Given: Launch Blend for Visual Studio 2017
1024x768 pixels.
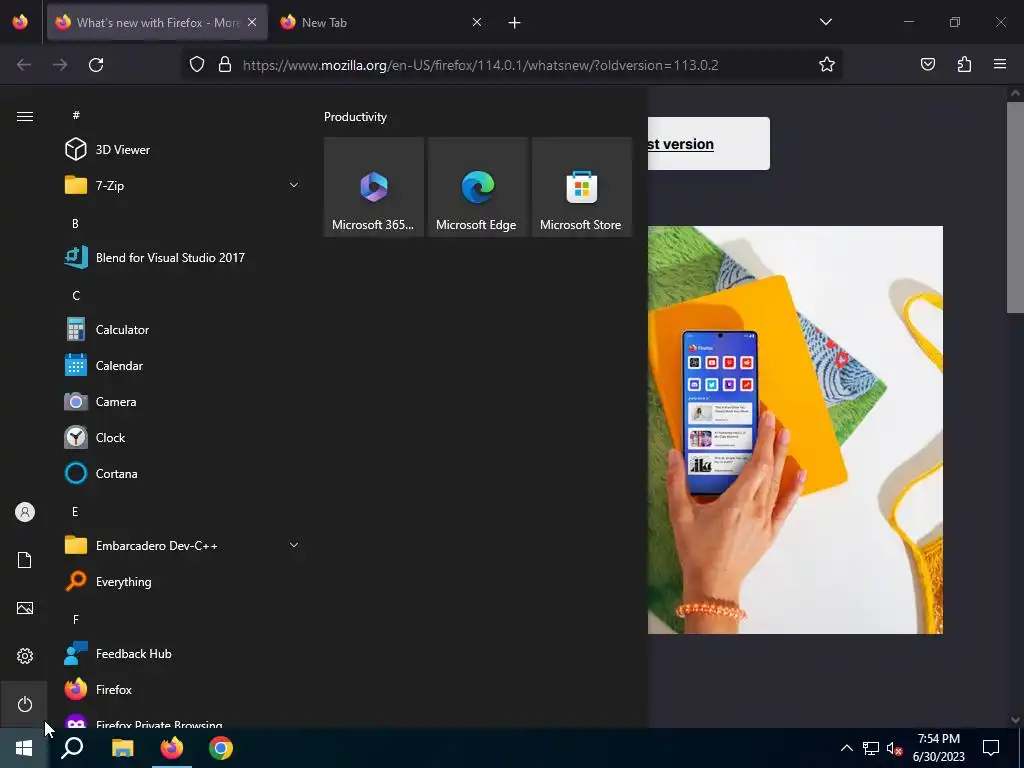Looking at the screenshot, I should [x=183, y=257].
